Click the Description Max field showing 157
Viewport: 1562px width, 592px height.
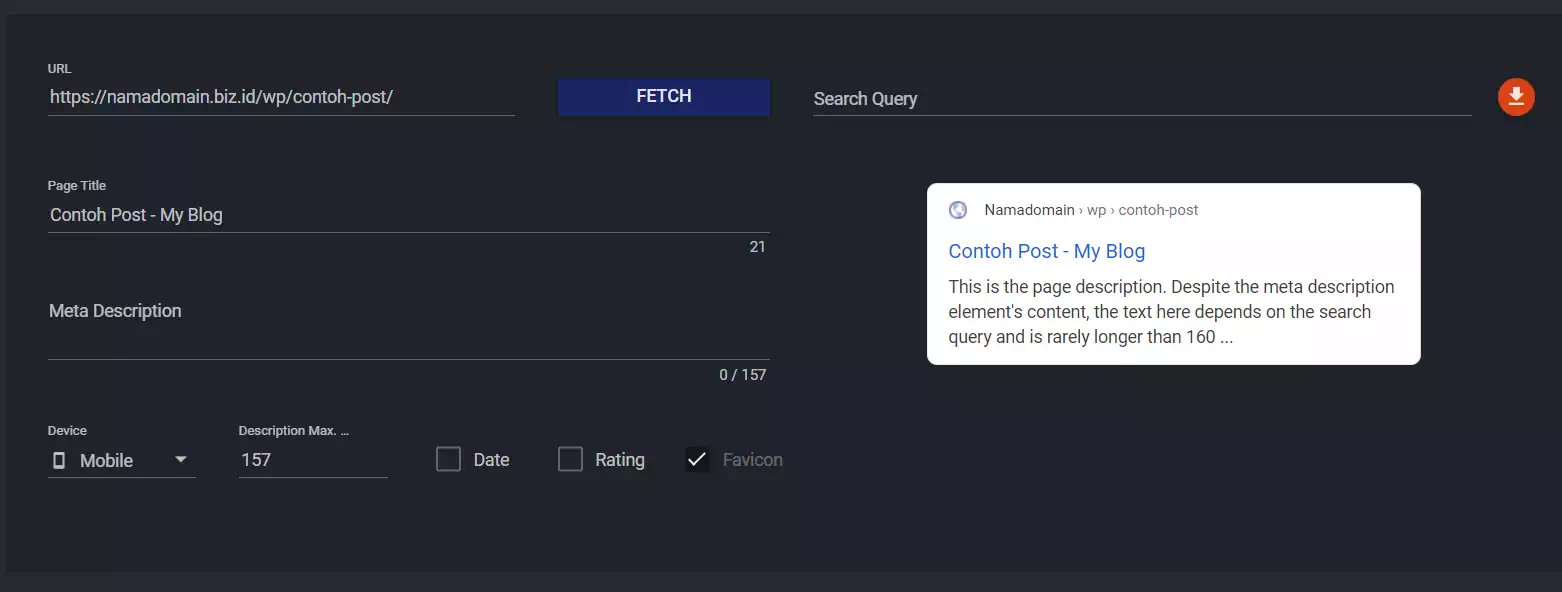tap(313, 460)
